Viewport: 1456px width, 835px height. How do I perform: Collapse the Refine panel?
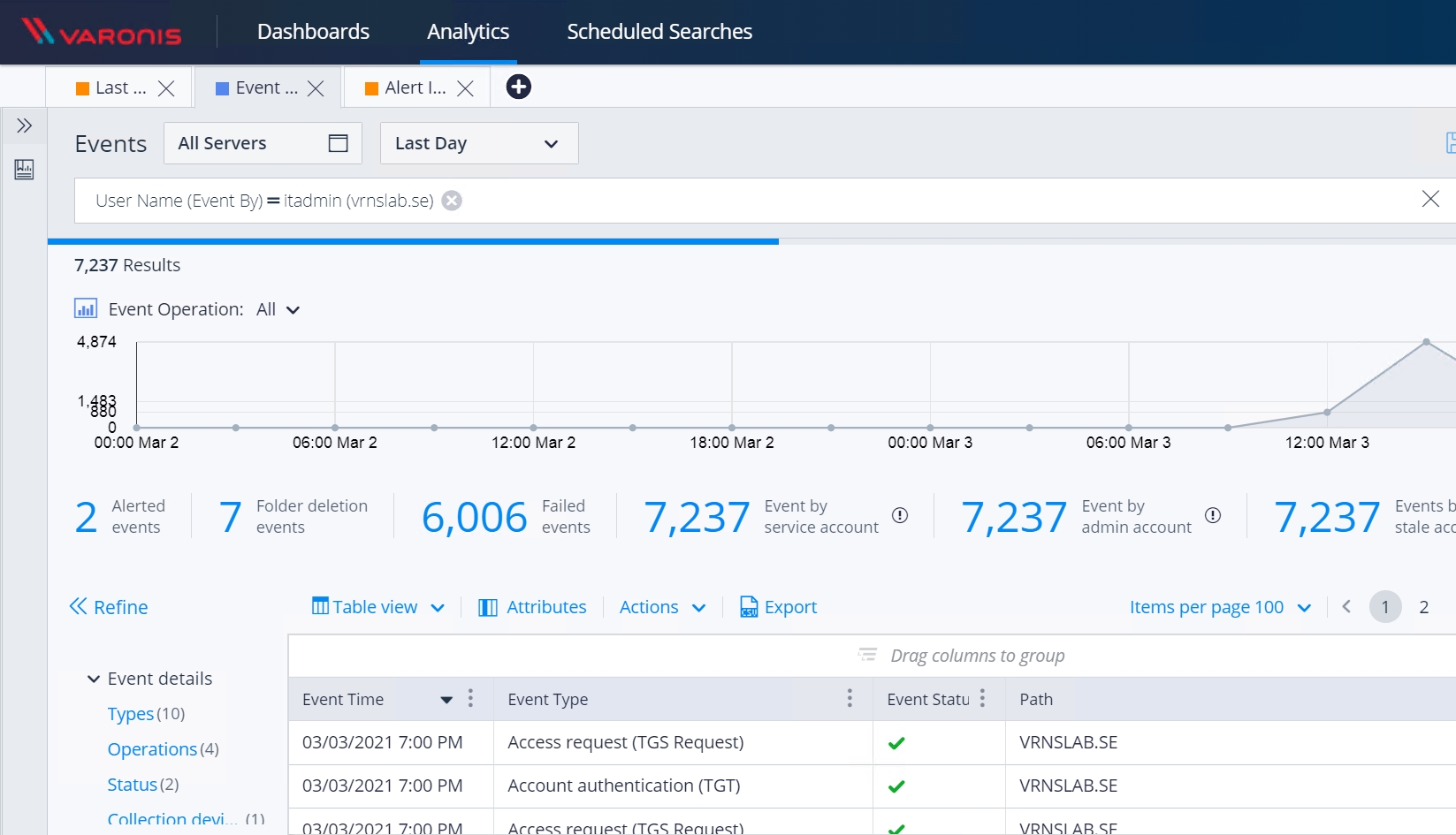point(78,606)
